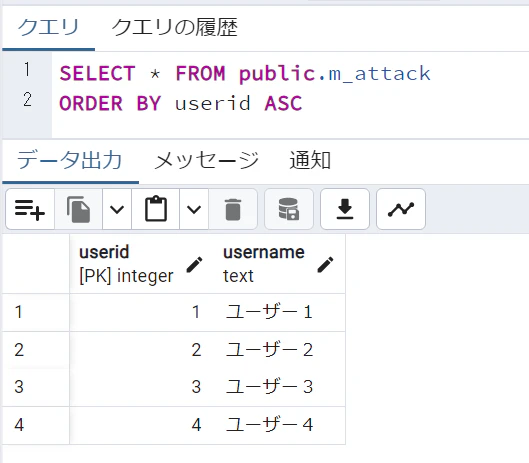The width and height of the screenshot is (529, 463).
Task: Click the edit pencil on username column
Action: point(326,264)
